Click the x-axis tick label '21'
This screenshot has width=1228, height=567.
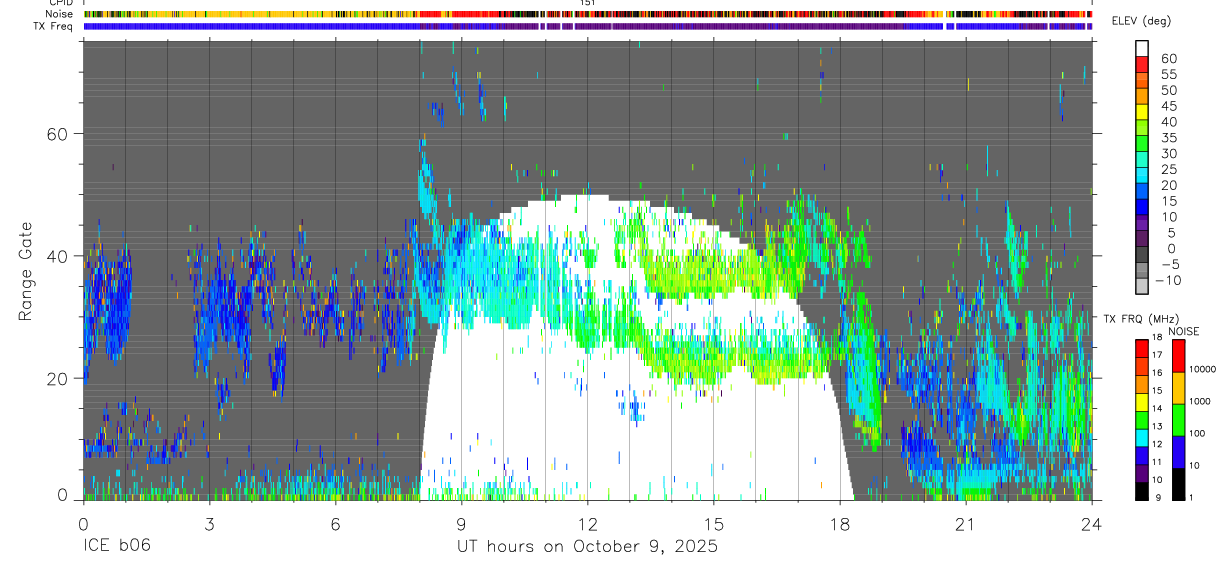click(x=965, y=523)
